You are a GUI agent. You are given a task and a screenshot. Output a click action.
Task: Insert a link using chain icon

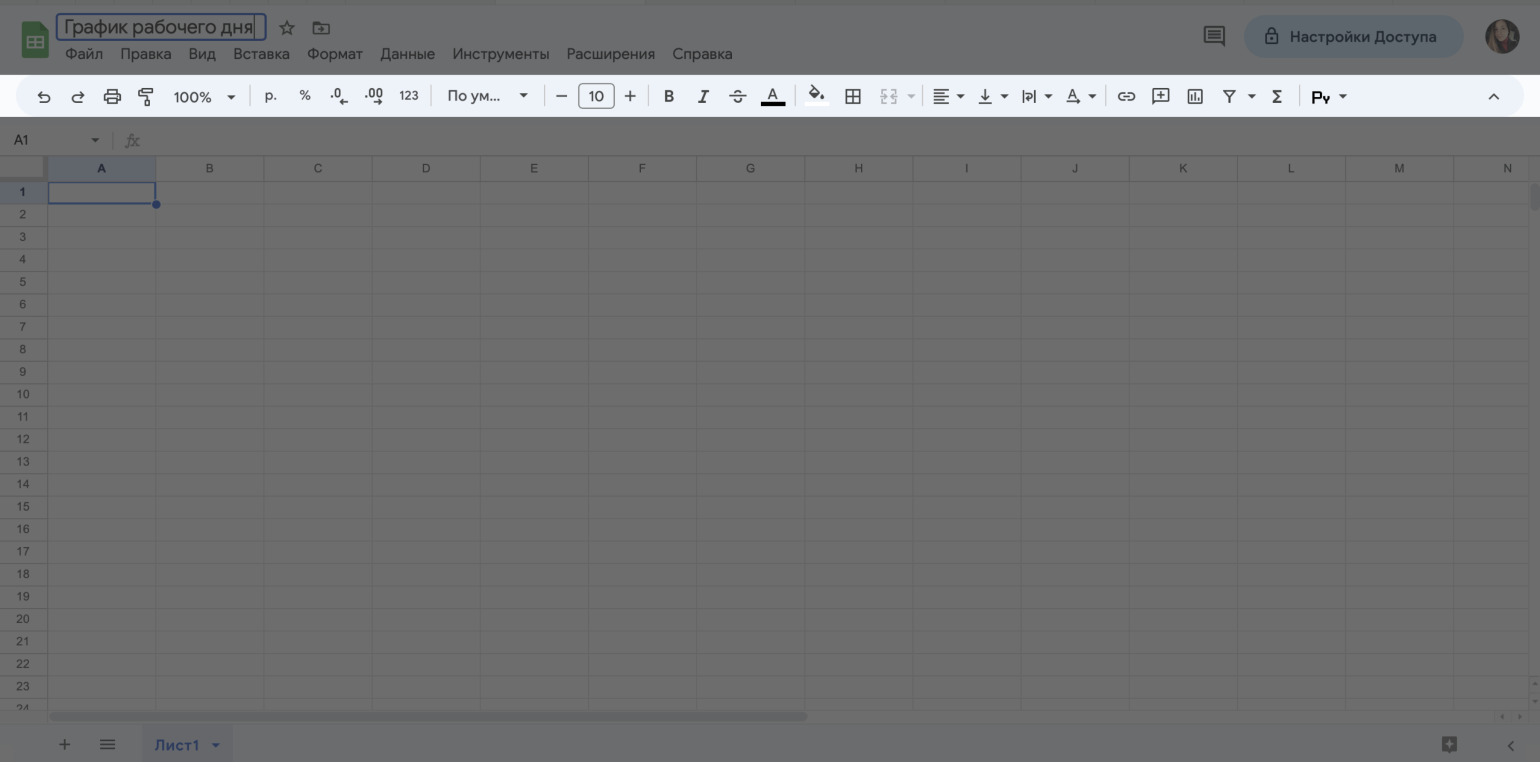pyautogui.click(x=1126, y=97)
